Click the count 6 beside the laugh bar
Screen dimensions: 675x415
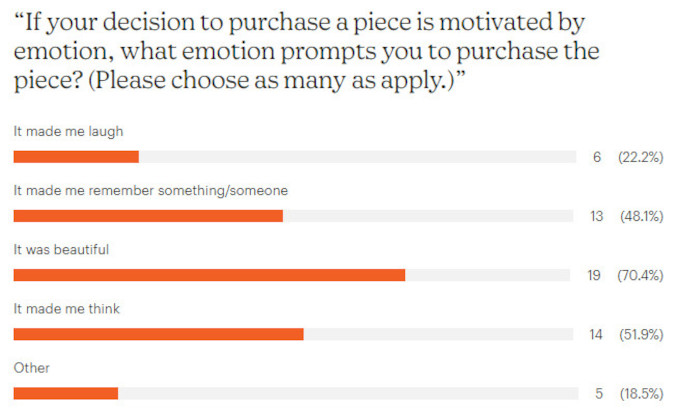596,157
